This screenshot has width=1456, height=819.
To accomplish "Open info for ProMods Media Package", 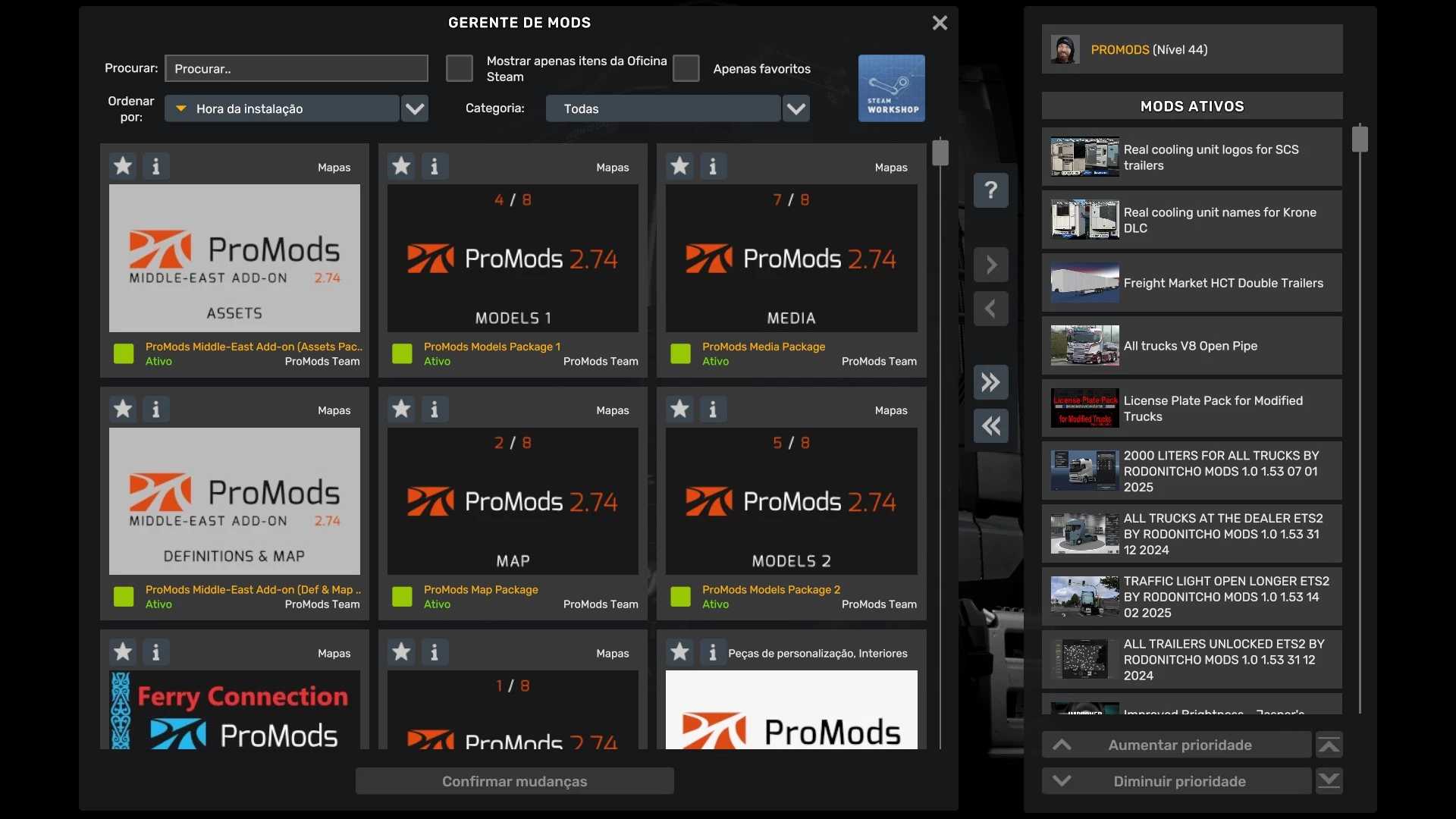I will [712, 166].
